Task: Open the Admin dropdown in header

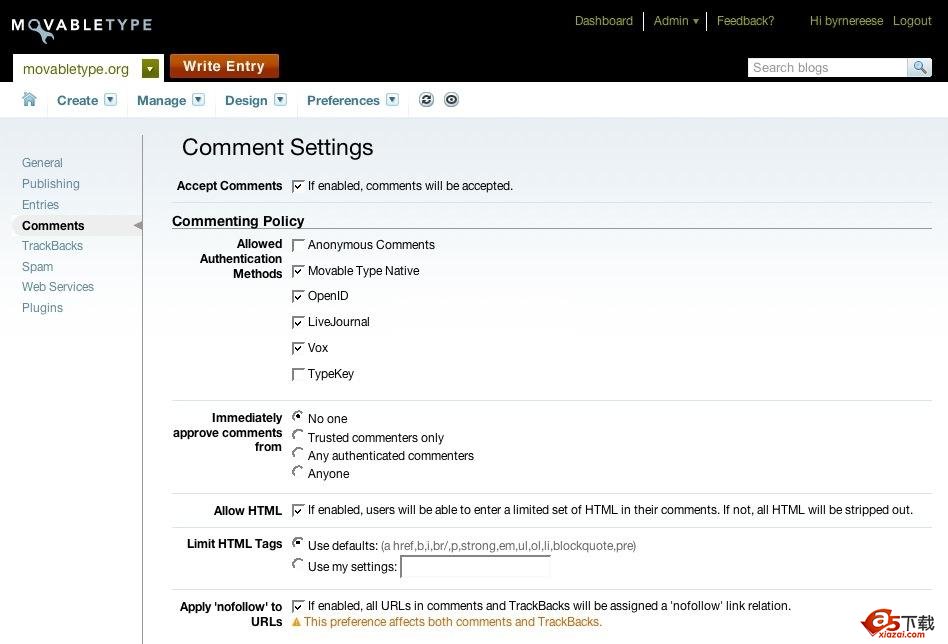Action: click(x=676, y=21)
